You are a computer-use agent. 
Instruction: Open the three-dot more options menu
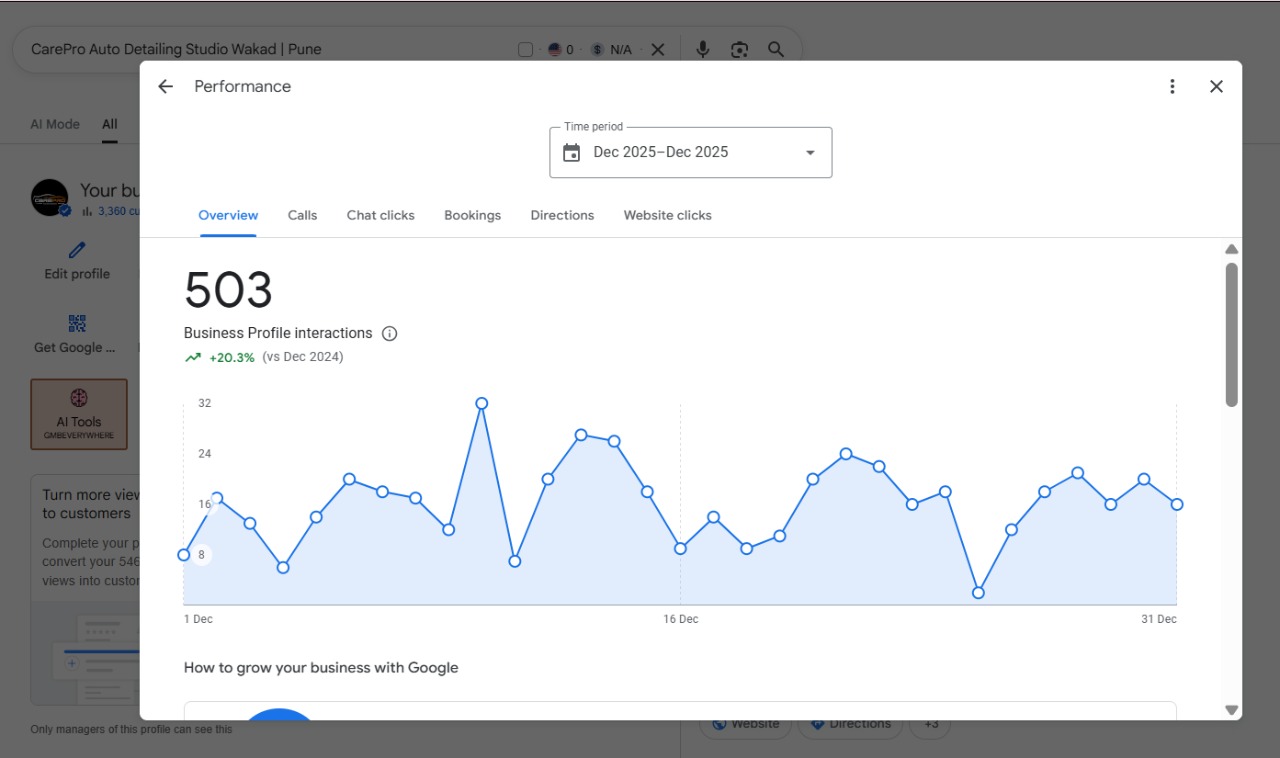tap(1172, 87)
